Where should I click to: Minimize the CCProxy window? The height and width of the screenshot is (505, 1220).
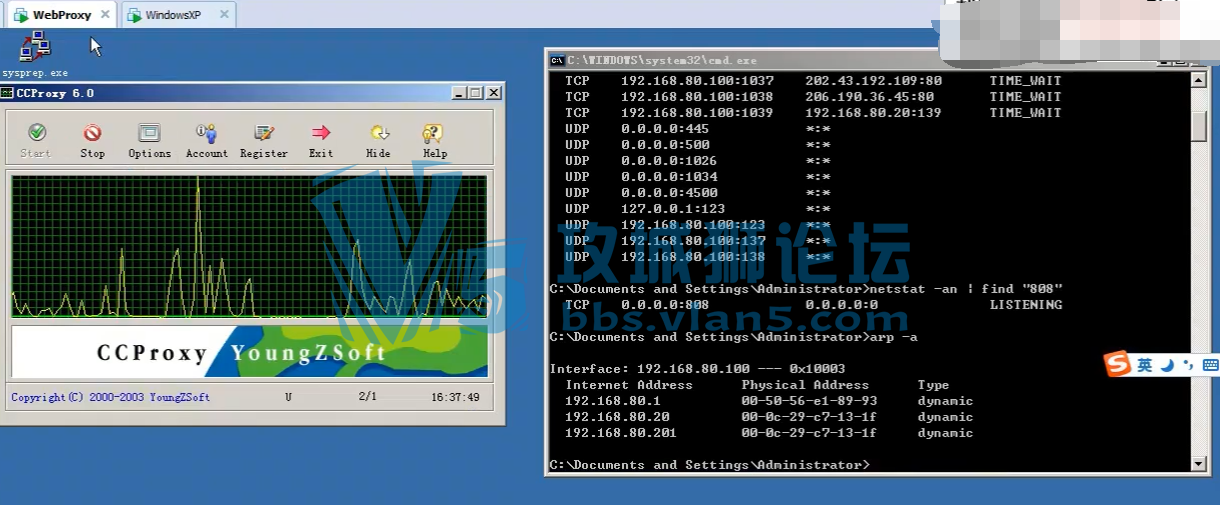[458, 93]
